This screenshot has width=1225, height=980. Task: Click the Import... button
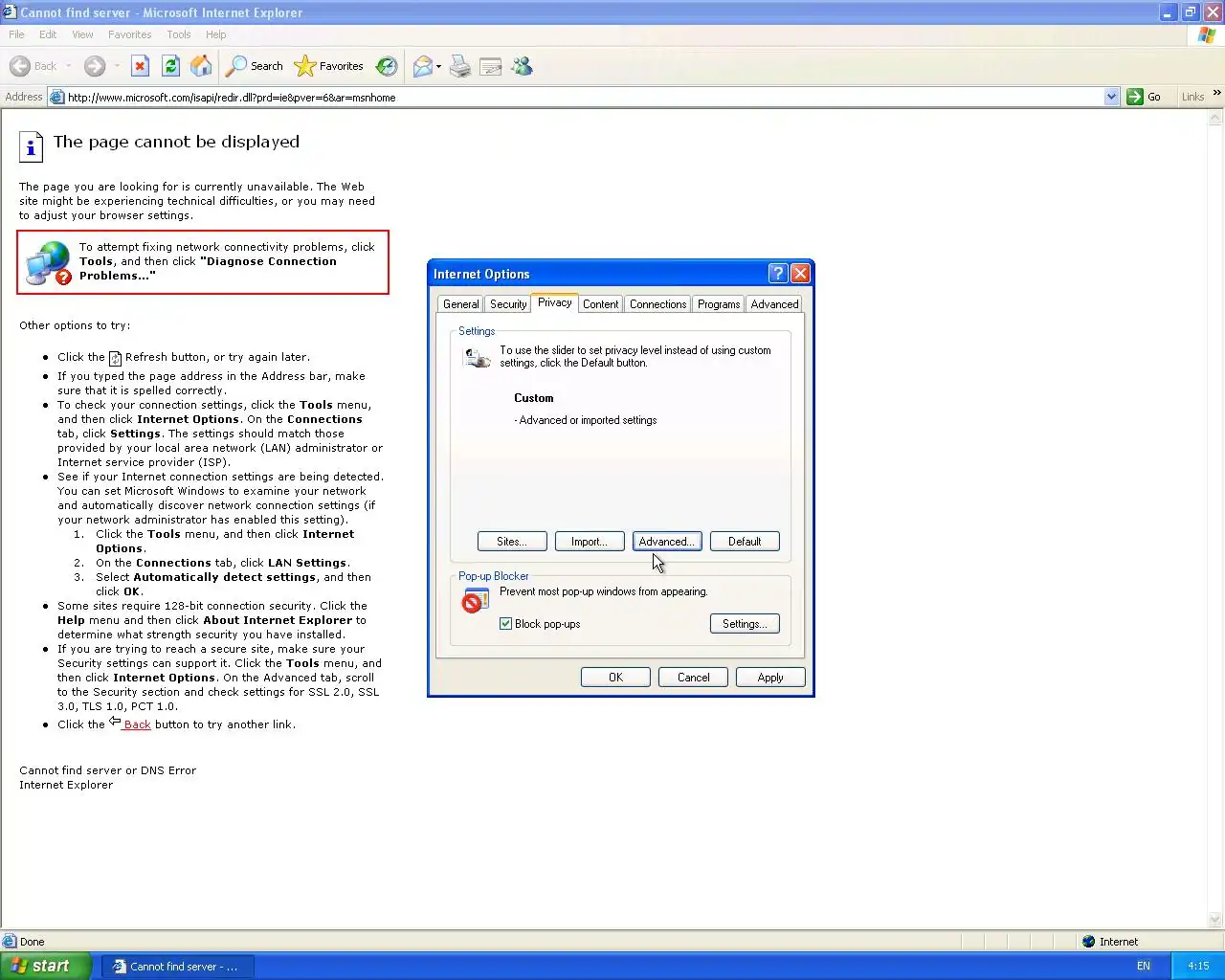pyautogui.click(x=590, y=542)
